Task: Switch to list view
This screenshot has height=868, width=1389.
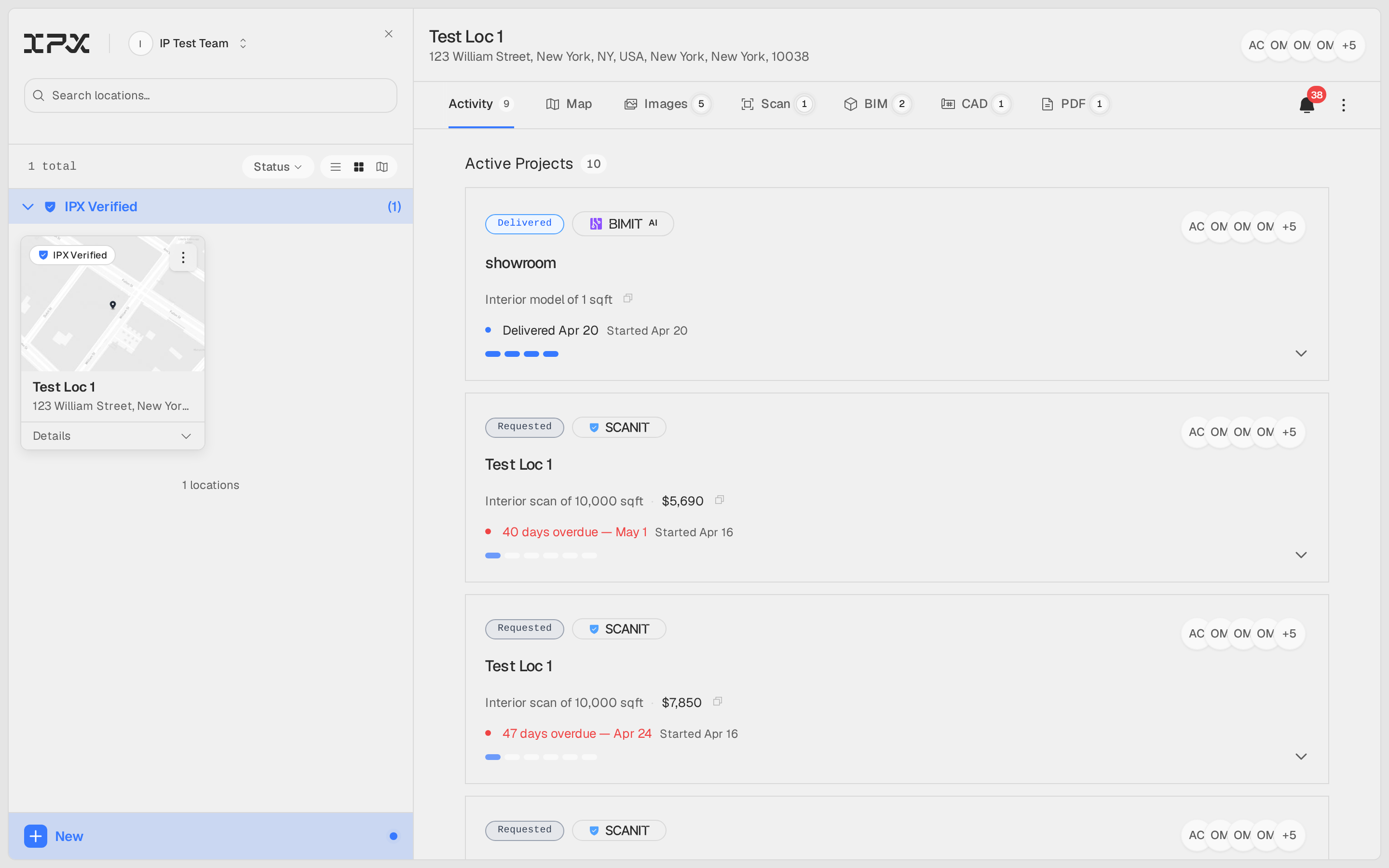Action: click(x=336, y=166)
